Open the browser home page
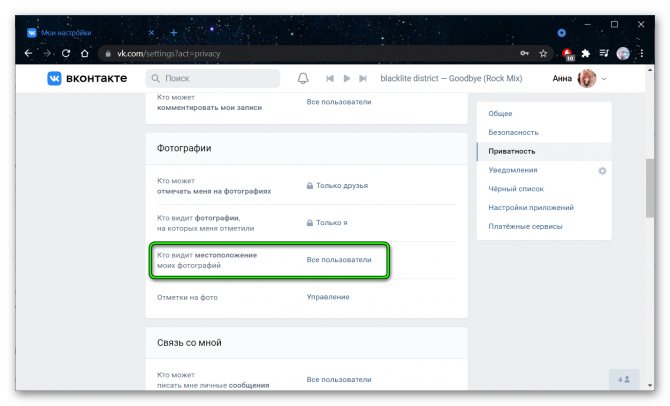 [x=85, y=53]
